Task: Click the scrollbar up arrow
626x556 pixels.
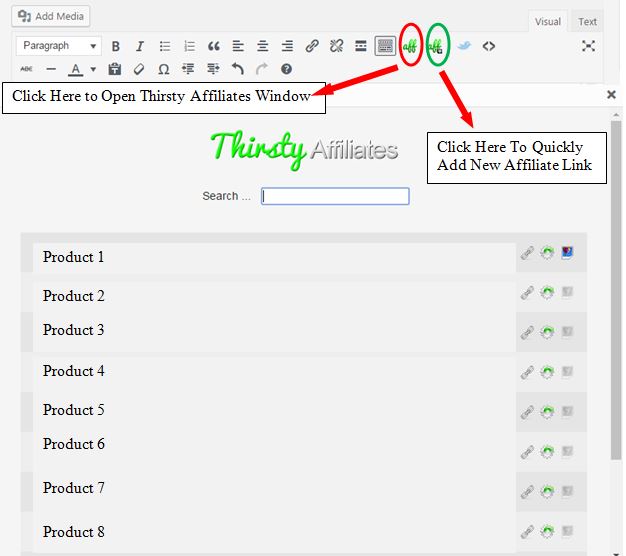Action: point(616,115)
